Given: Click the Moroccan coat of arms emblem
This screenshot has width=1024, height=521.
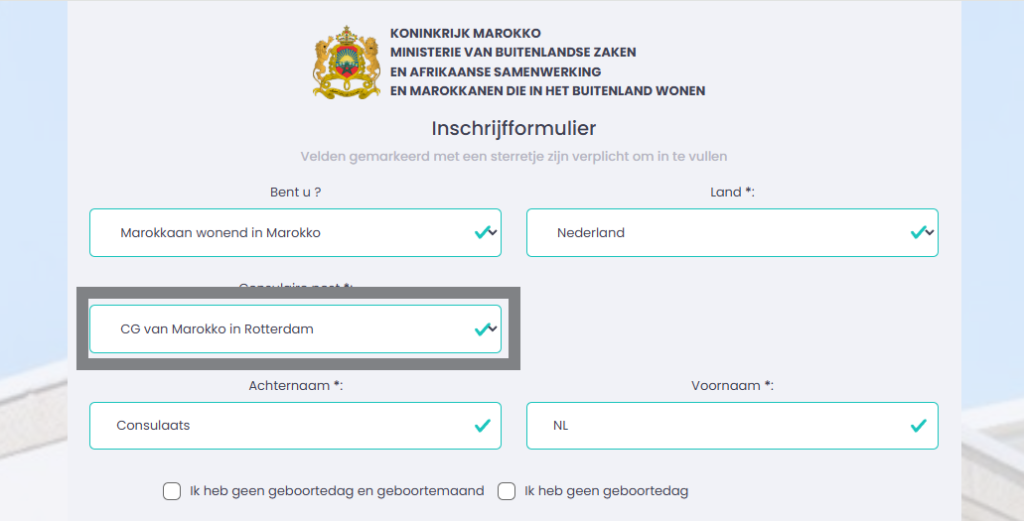Looking at the screenshot, I should 346,62.
